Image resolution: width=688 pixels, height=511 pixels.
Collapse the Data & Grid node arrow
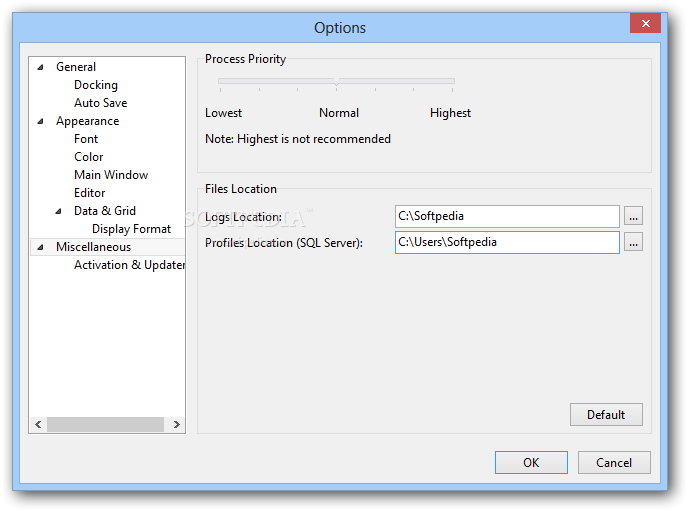pos(58,211)
